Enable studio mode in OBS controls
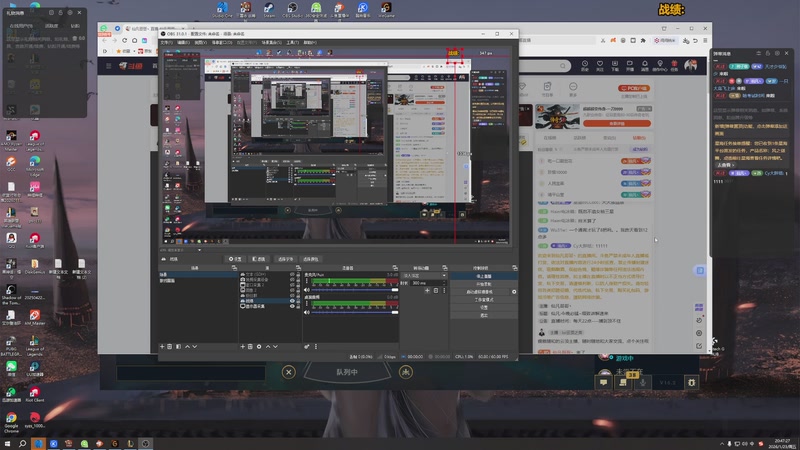The width and height of the screenshot is (800, 450). point(483,299)
